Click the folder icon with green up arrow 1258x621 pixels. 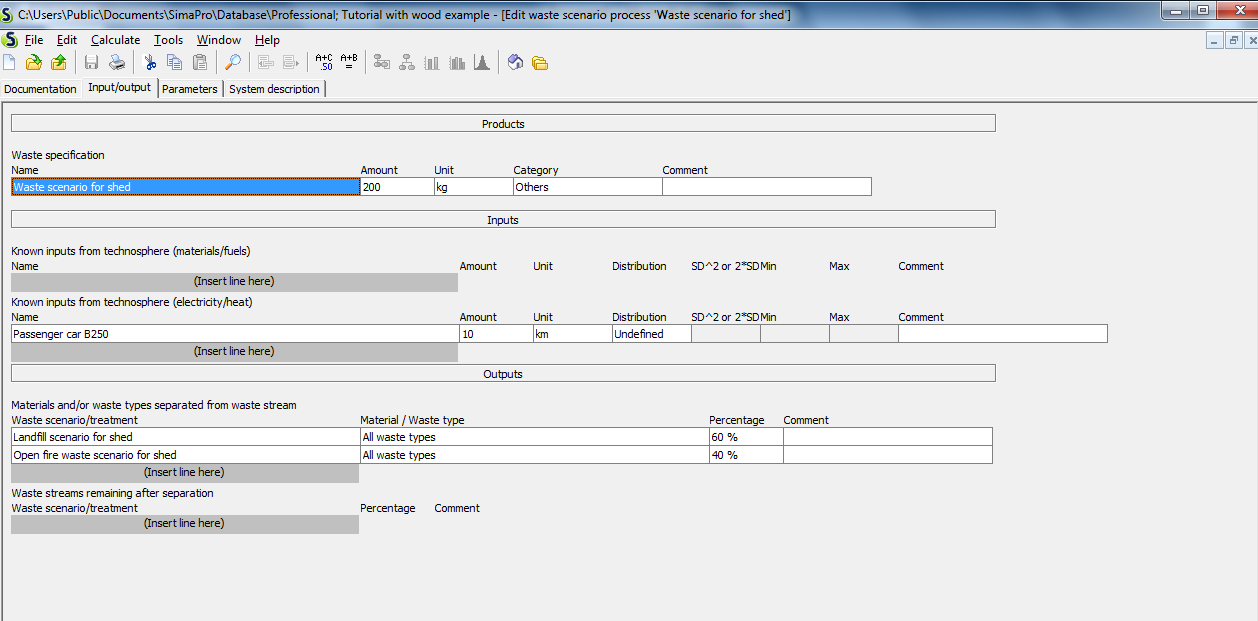(x=59, y=63)
